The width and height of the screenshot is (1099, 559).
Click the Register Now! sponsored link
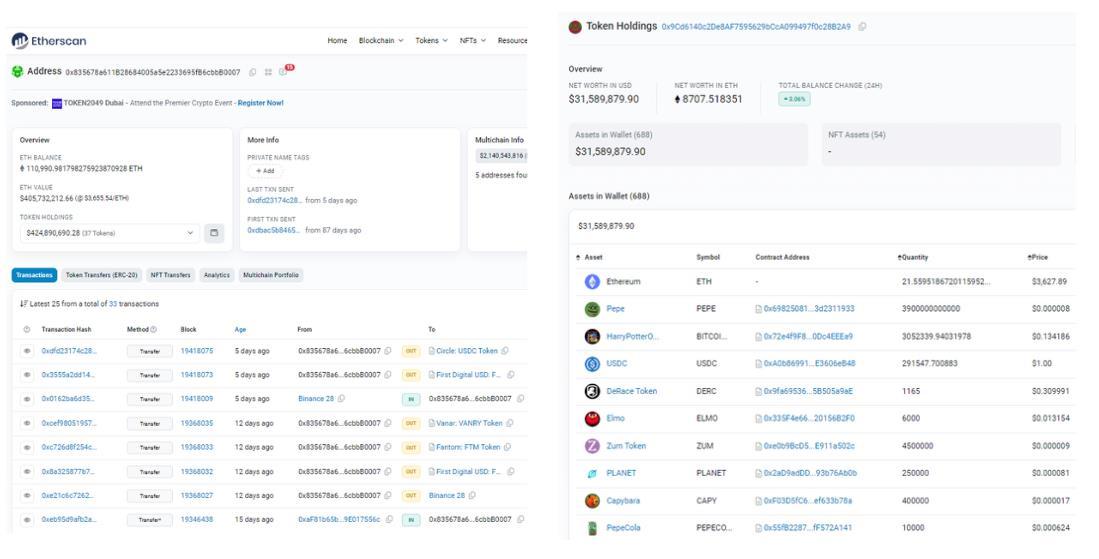coord(261,103)
